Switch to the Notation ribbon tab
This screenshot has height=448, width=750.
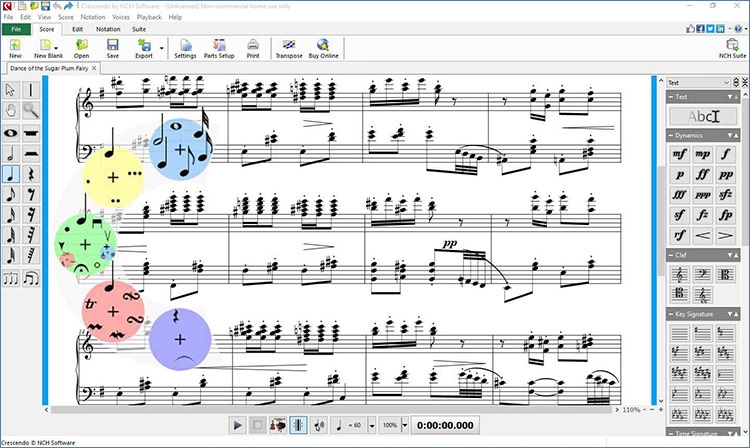click(x=108, y=29)
